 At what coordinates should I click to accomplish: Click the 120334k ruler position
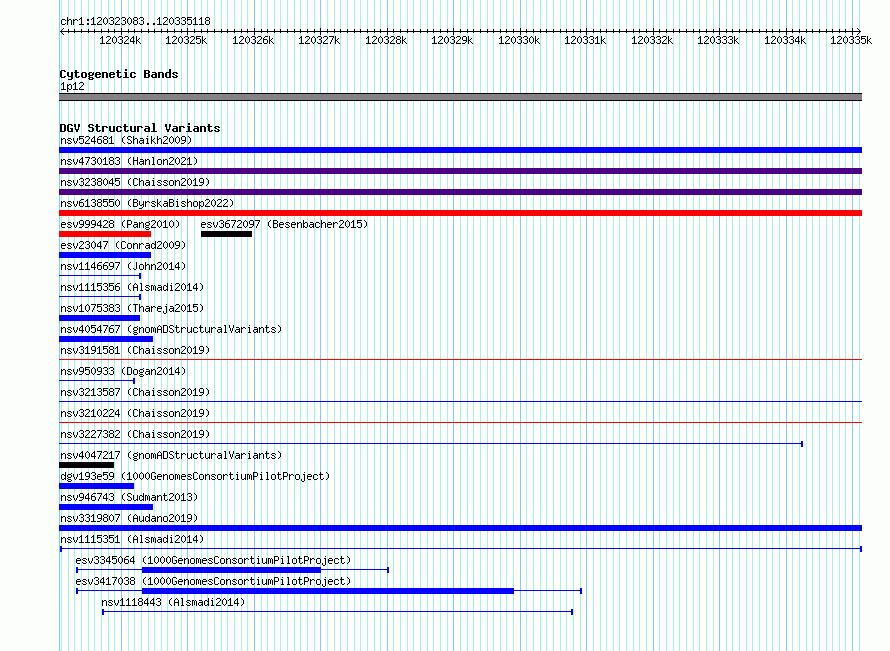[785, 40]
